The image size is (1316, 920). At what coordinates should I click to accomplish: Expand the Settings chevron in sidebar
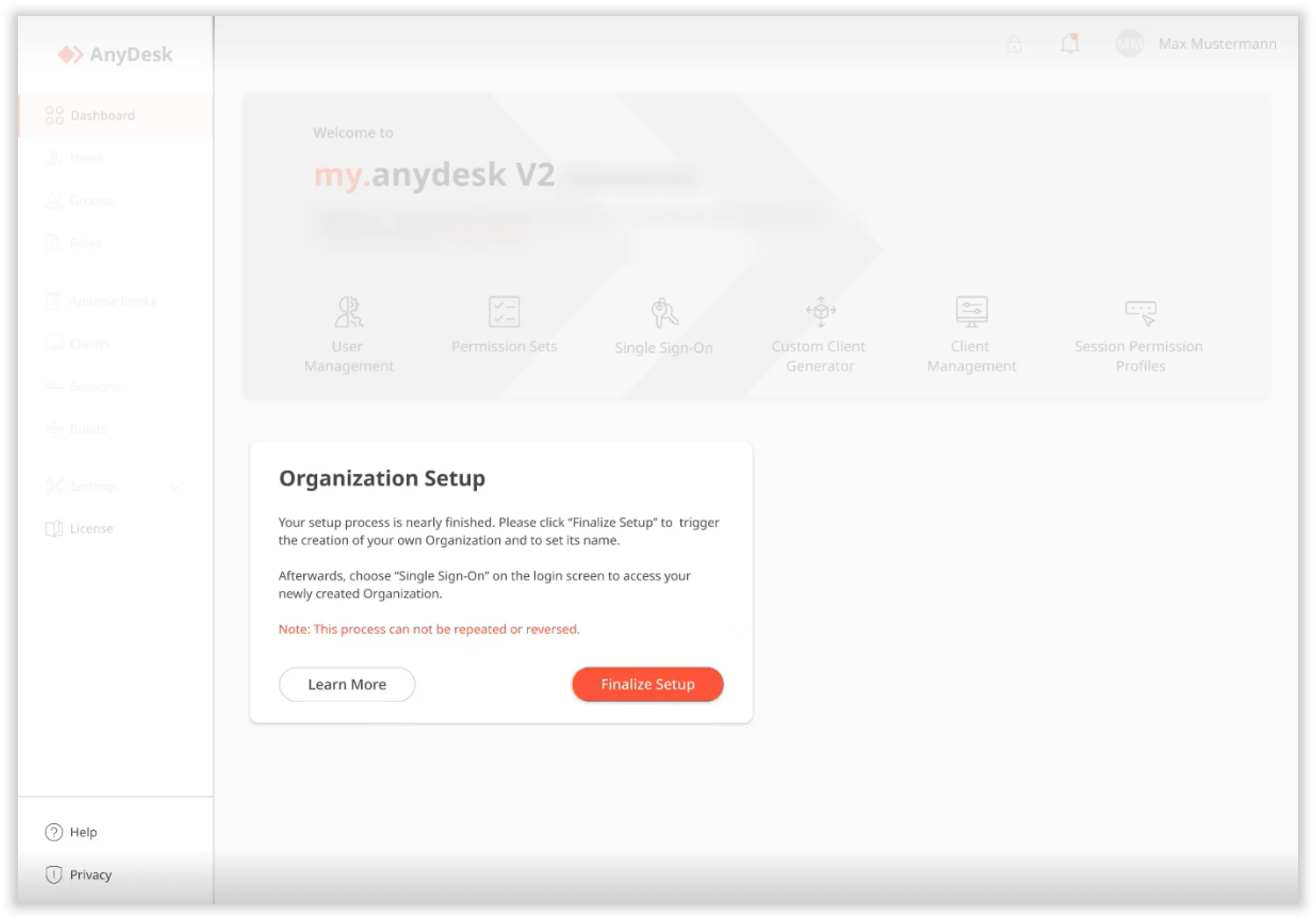coord(176,486)
